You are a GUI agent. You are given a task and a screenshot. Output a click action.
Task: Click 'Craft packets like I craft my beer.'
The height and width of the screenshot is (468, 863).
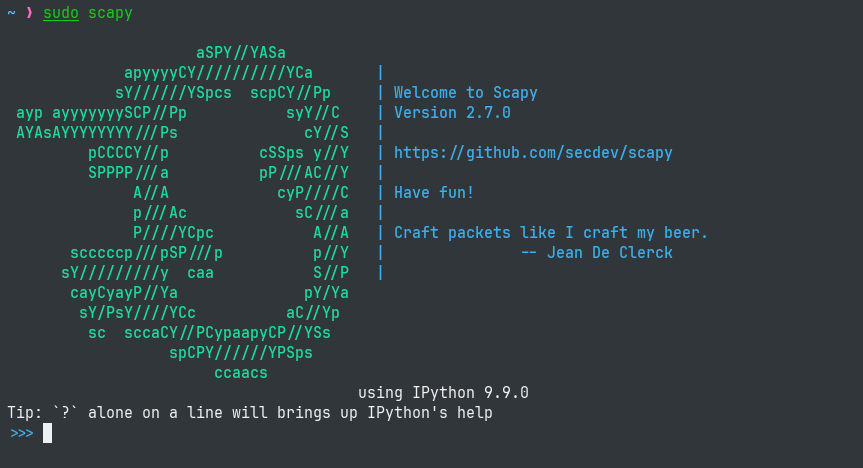pyautogui.click(x=550, y=232)
